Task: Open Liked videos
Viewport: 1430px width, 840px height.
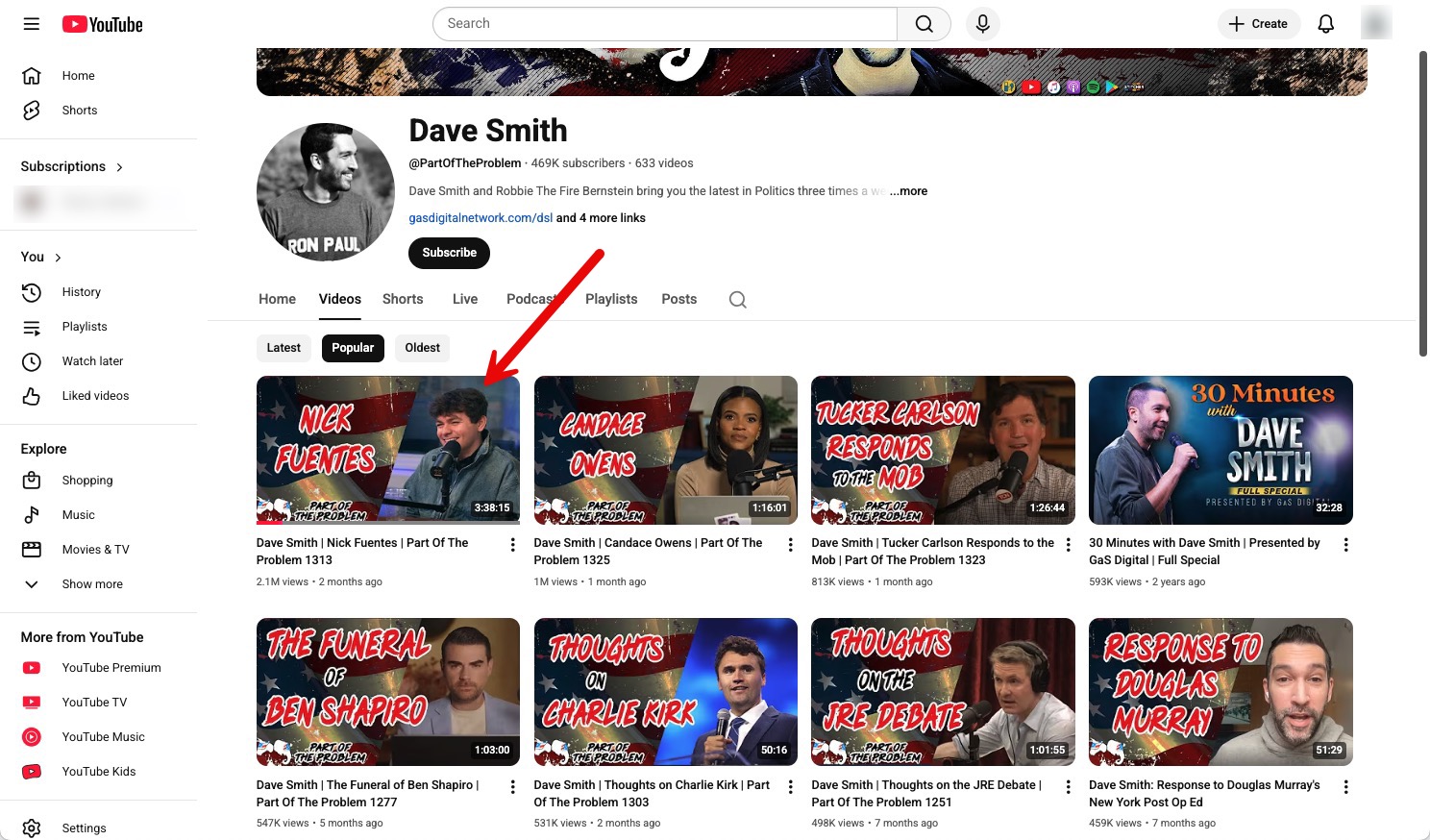Action: coord(95,395)
